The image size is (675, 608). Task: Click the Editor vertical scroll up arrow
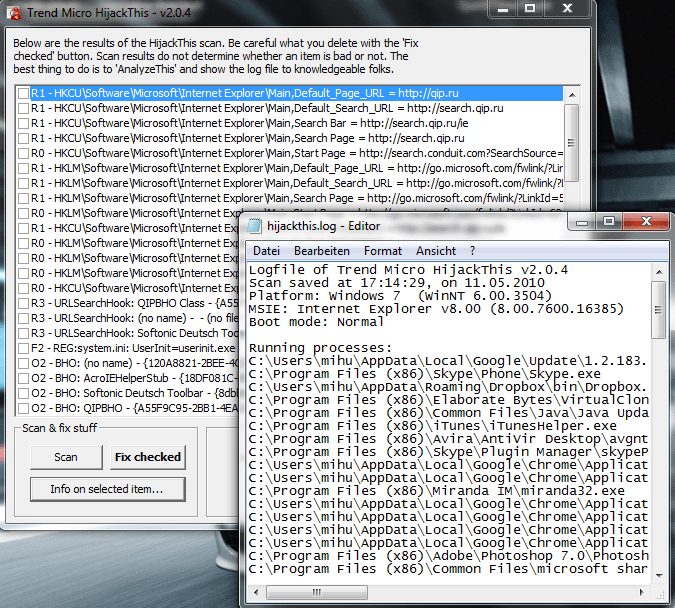point(659,272)
